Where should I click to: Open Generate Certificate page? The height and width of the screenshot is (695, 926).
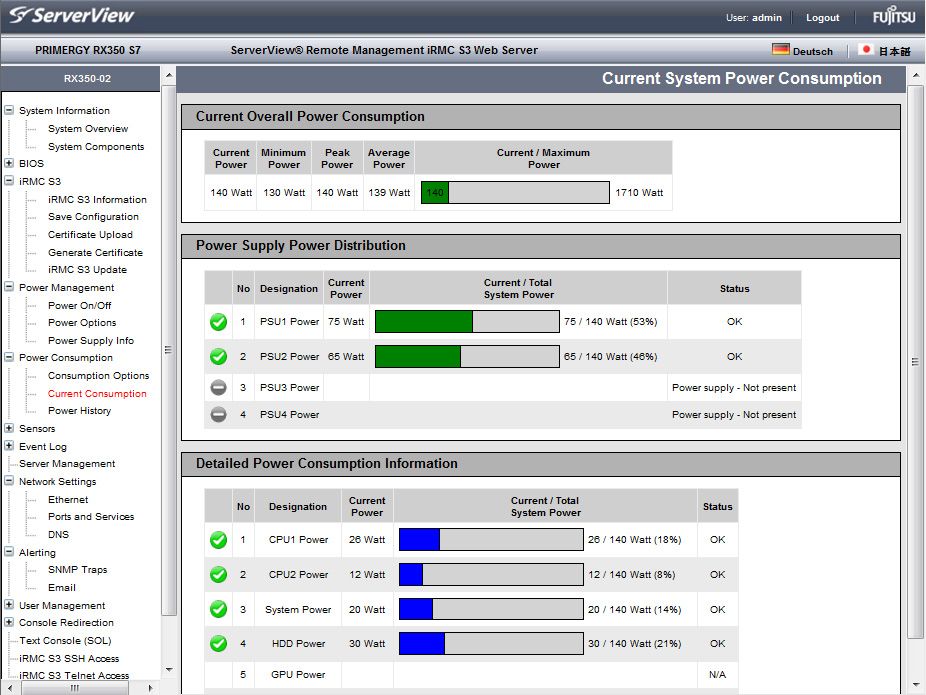(x=95, y=252)
